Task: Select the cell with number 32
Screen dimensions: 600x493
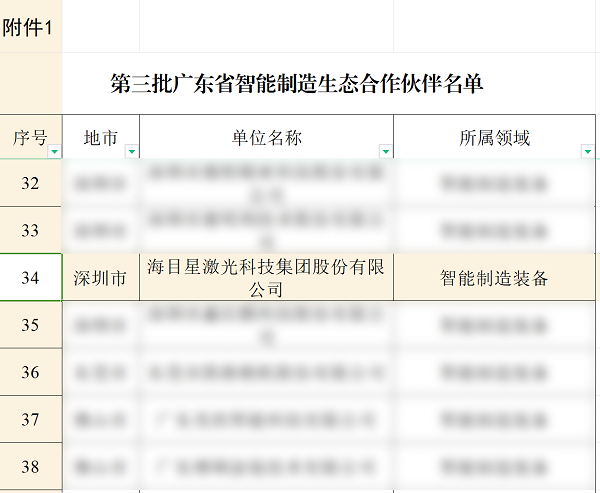Action: tap(31, 183)
